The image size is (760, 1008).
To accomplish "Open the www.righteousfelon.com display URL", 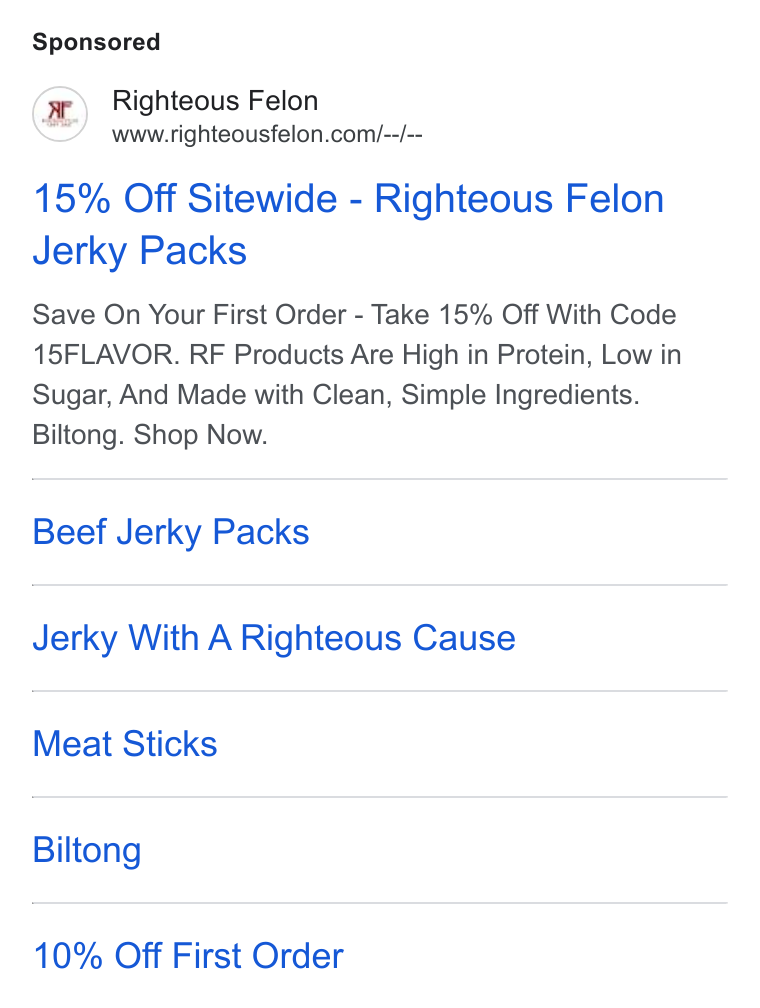I will point(267,135).
